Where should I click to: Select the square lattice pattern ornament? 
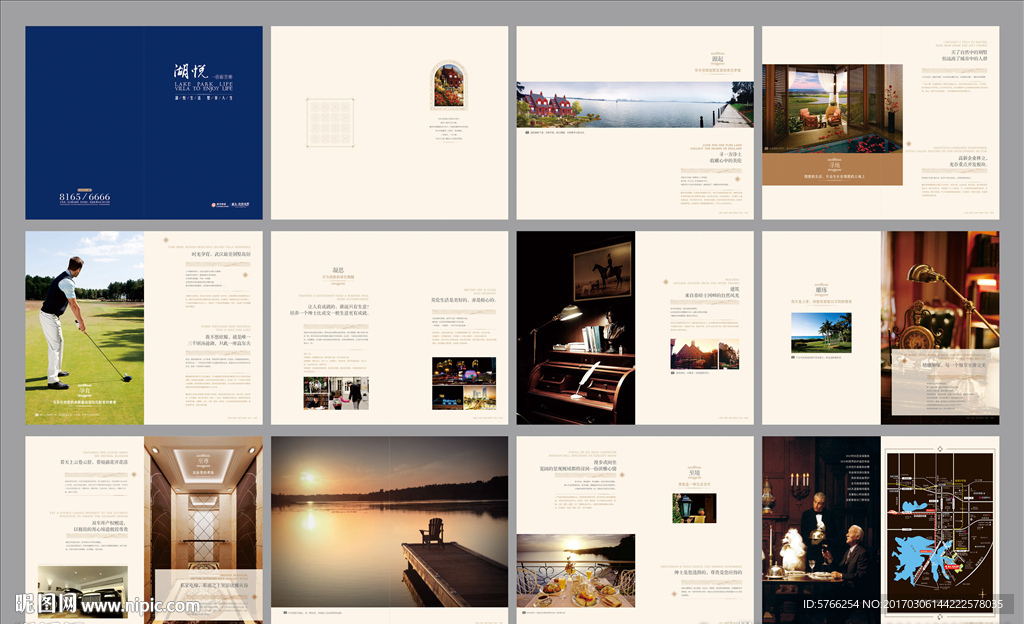point(330,122)
